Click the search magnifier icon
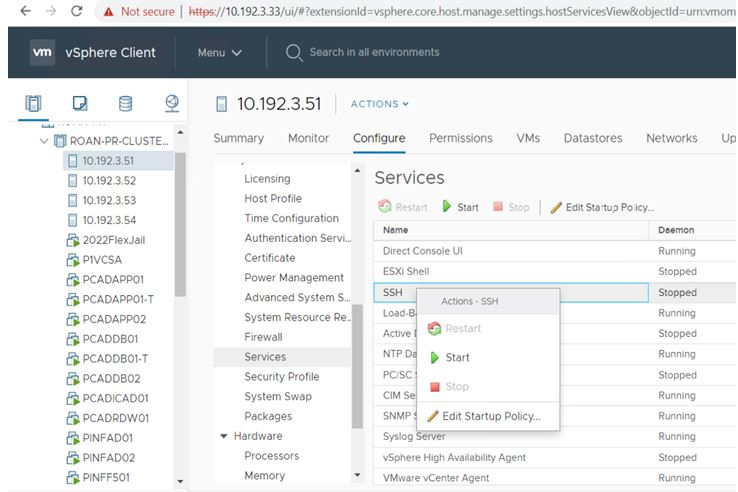The height and width of the screenshot is (492, 738). click(294, 53)
